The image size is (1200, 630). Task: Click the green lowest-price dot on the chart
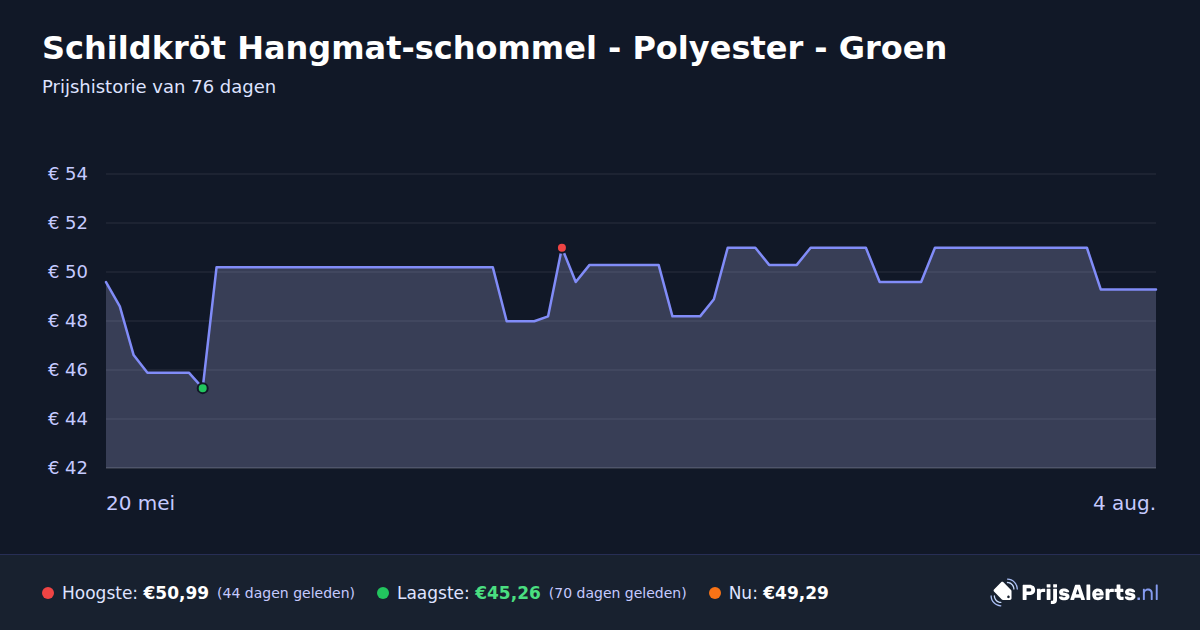coord(202,388)
